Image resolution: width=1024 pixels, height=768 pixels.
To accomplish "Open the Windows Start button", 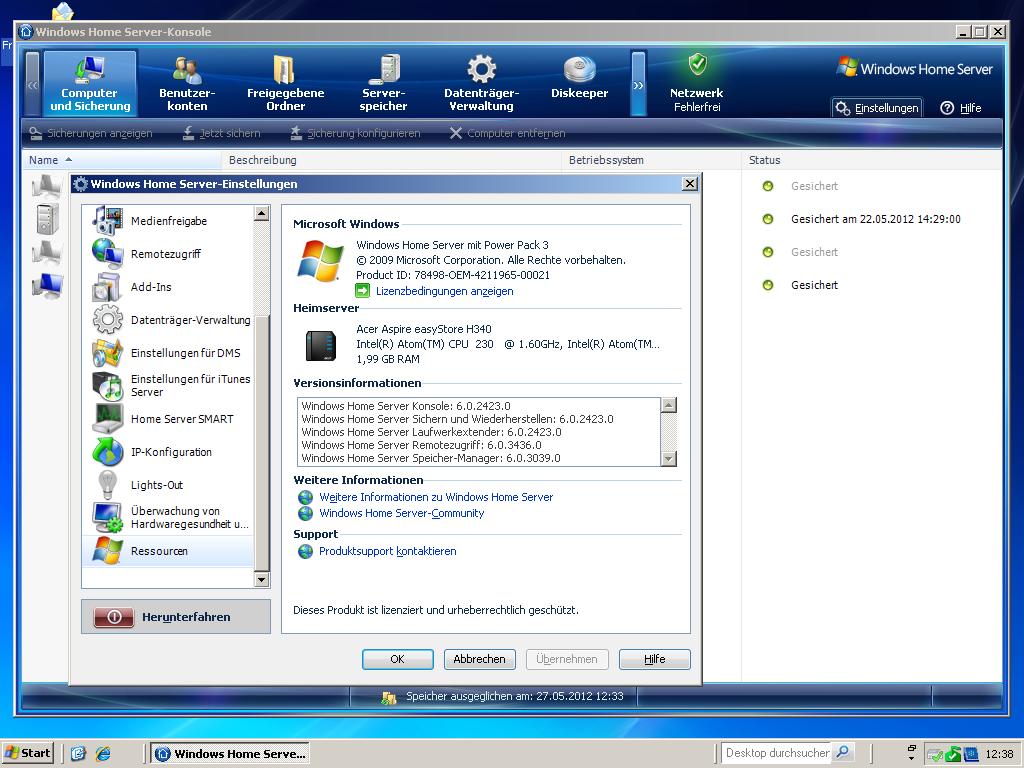I will (x=27, y=753).
